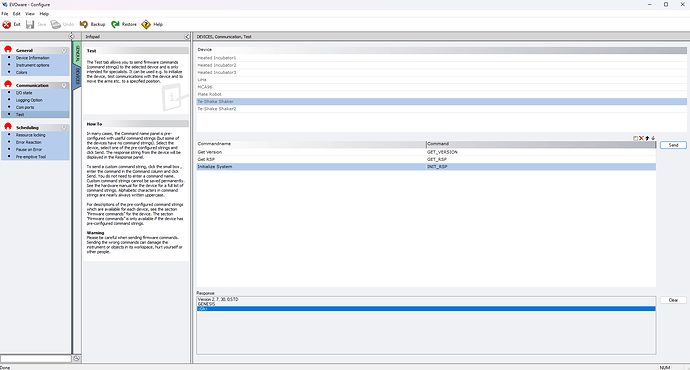This screenshot has width=690, height=370.
Task: Open Resource locking page
Action: [x=31, y=135]
